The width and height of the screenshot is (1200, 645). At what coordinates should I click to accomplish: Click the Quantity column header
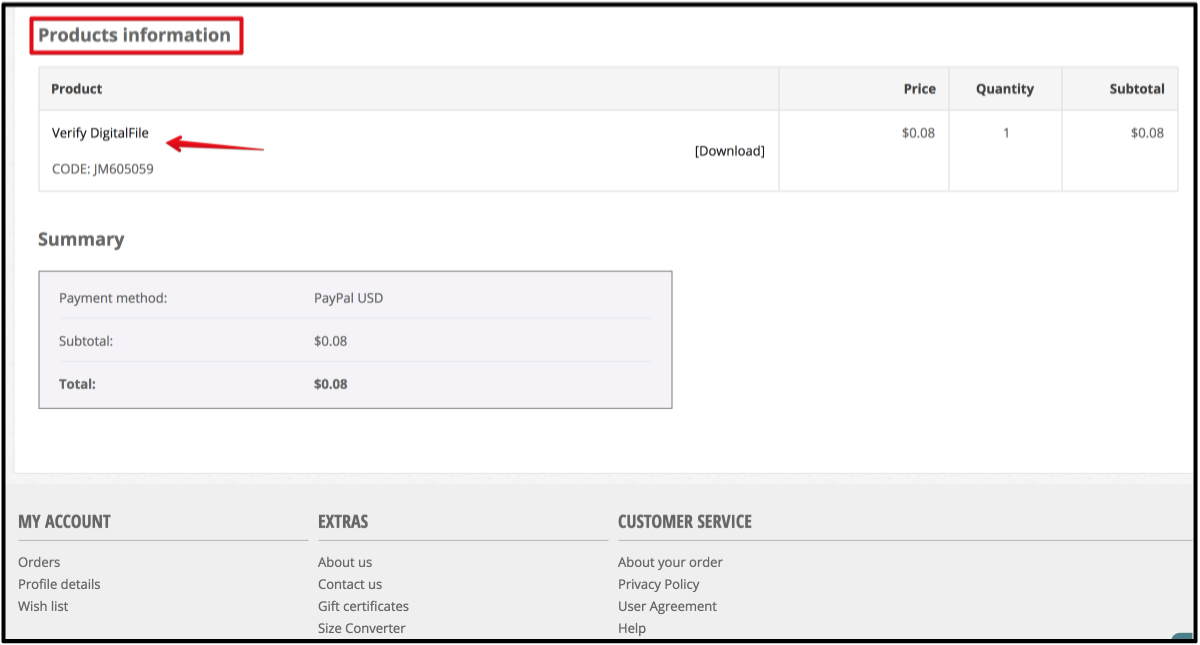pos(1004,88)
